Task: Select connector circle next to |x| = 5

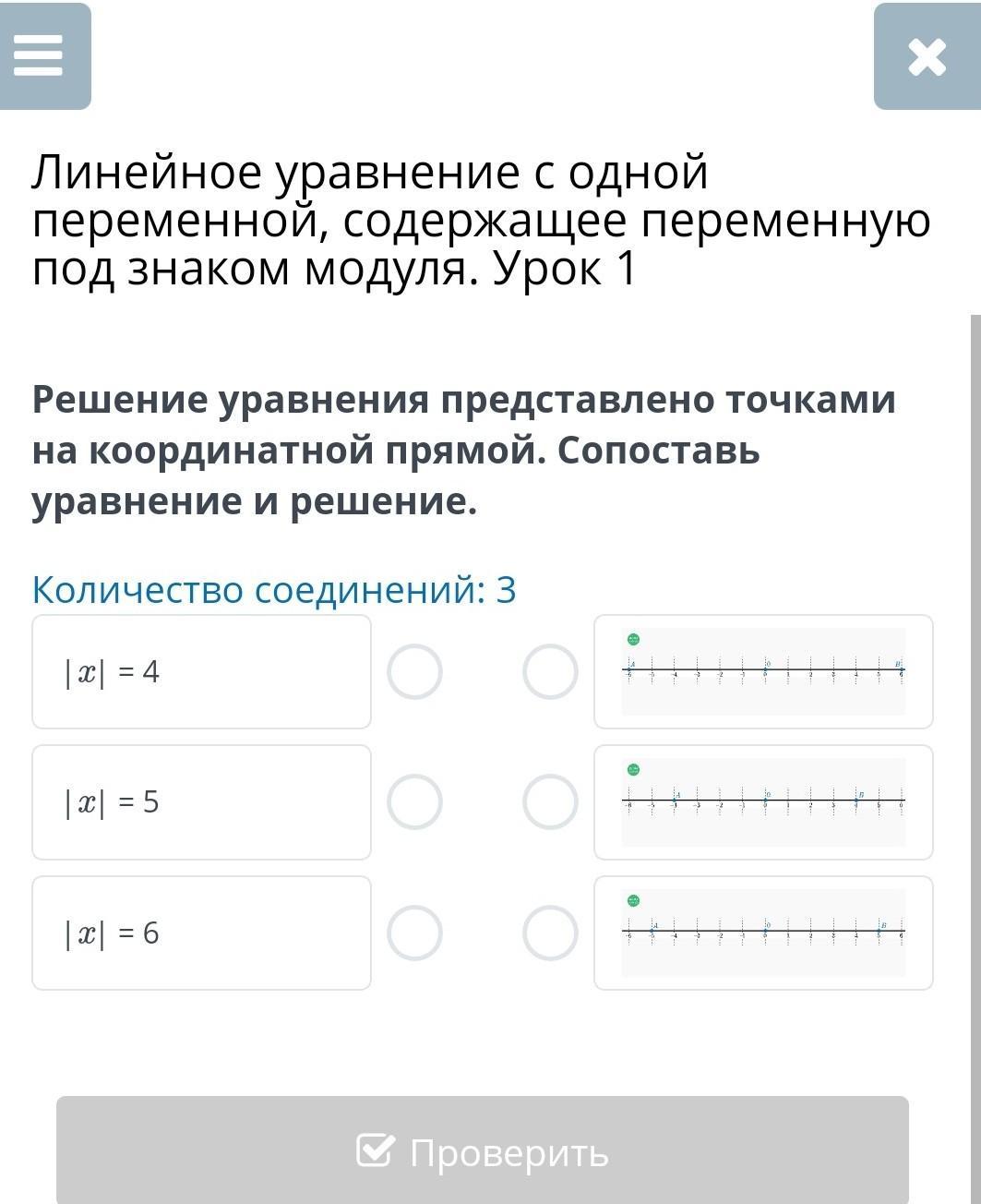Action: (414, 801)
